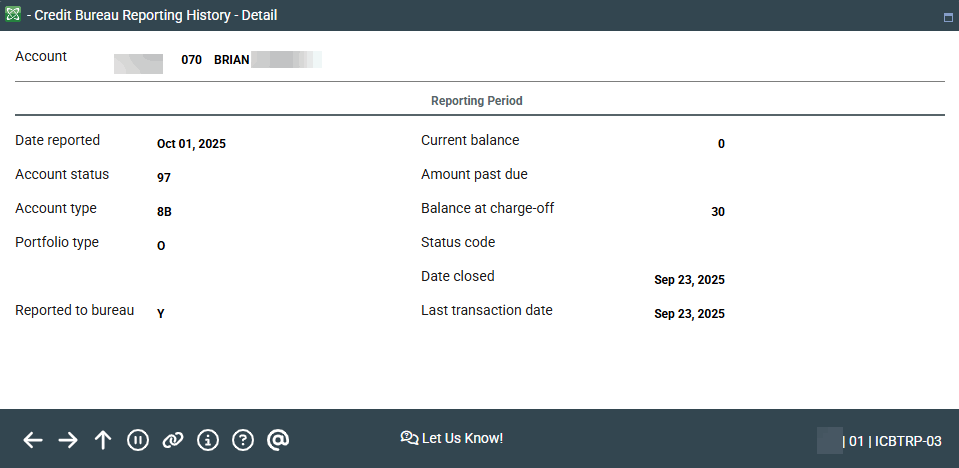Image resolution: width=959 pixels, height=468 pixels.
Task: Click the Account type value 8B
Action: coord(165,212)
